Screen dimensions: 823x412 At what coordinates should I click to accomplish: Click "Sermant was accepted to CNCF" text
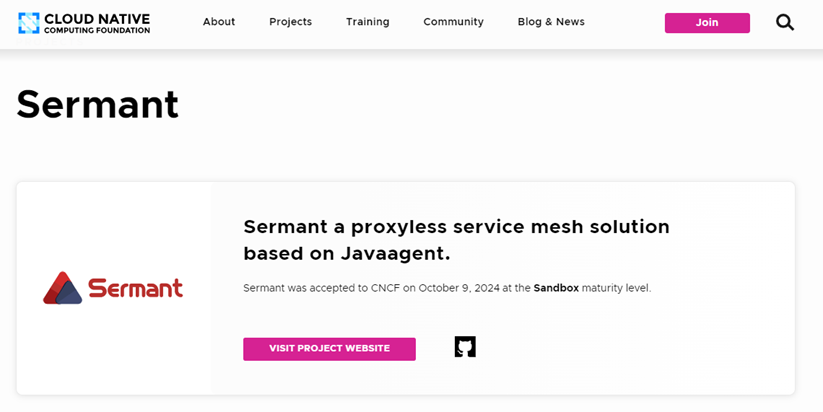pyautogui.click(x=321, y=288)
